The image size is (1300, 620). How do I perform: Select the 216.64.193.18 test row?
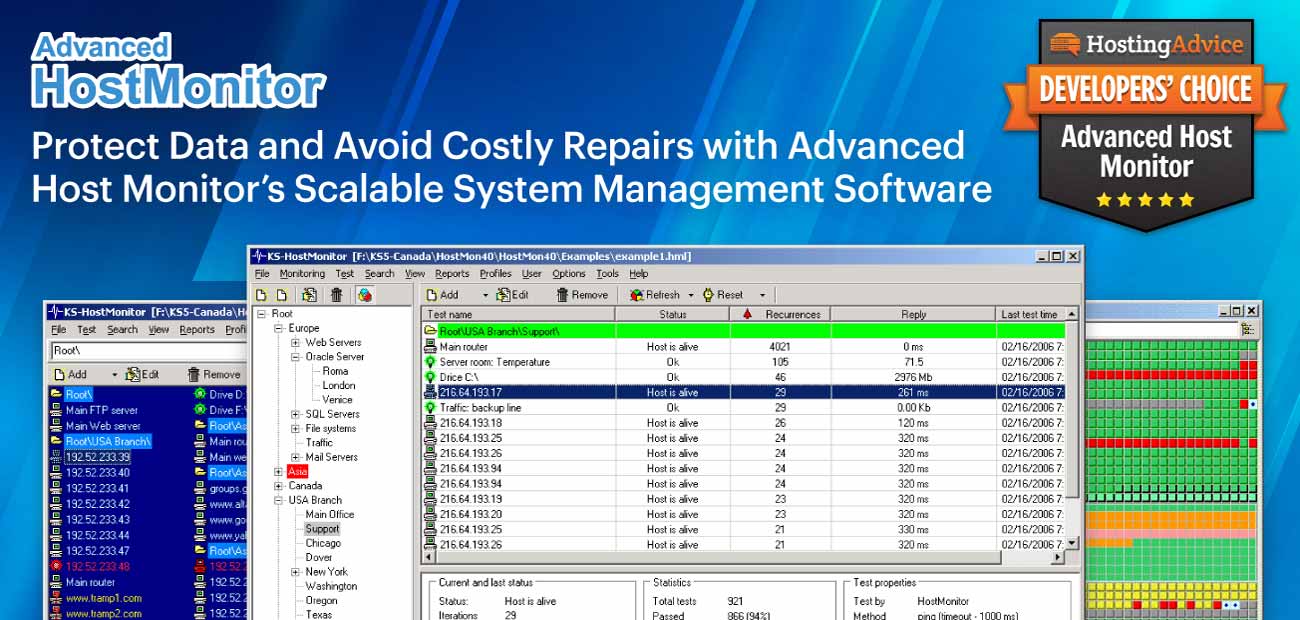[x=742, y=423]
